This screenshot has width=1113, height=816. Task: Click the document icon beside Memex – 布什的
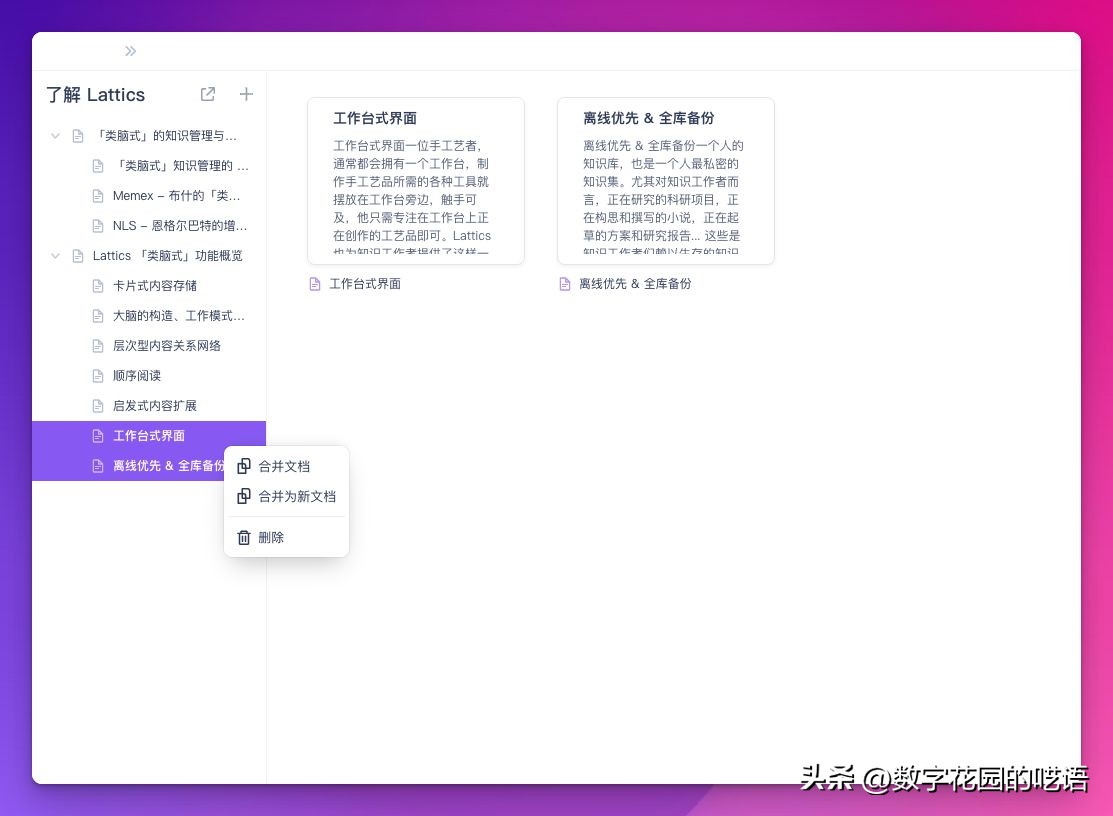pos(98,196)
